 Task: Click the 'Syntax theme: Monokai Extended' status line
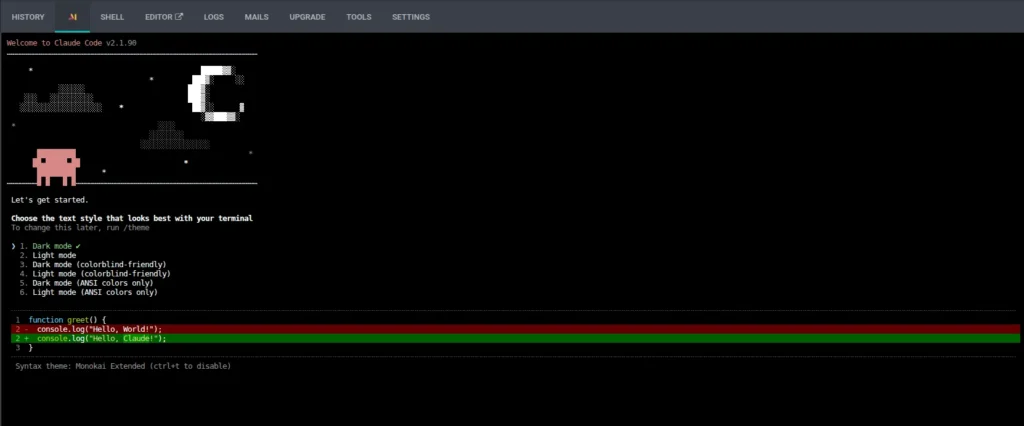pos(123,367)
